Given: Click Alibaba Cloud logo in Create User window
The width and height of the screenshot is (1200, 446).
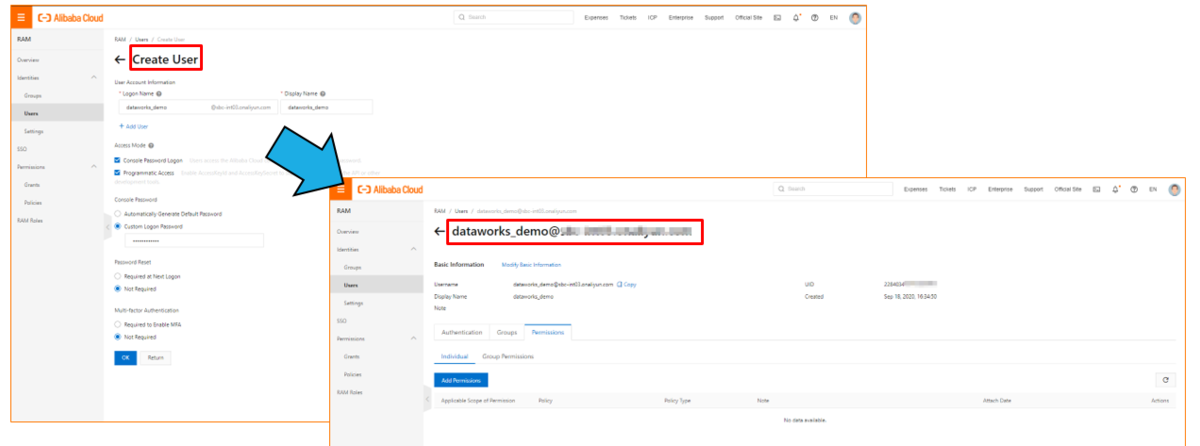Looking at the screenshot, I should tap(70, 18).
